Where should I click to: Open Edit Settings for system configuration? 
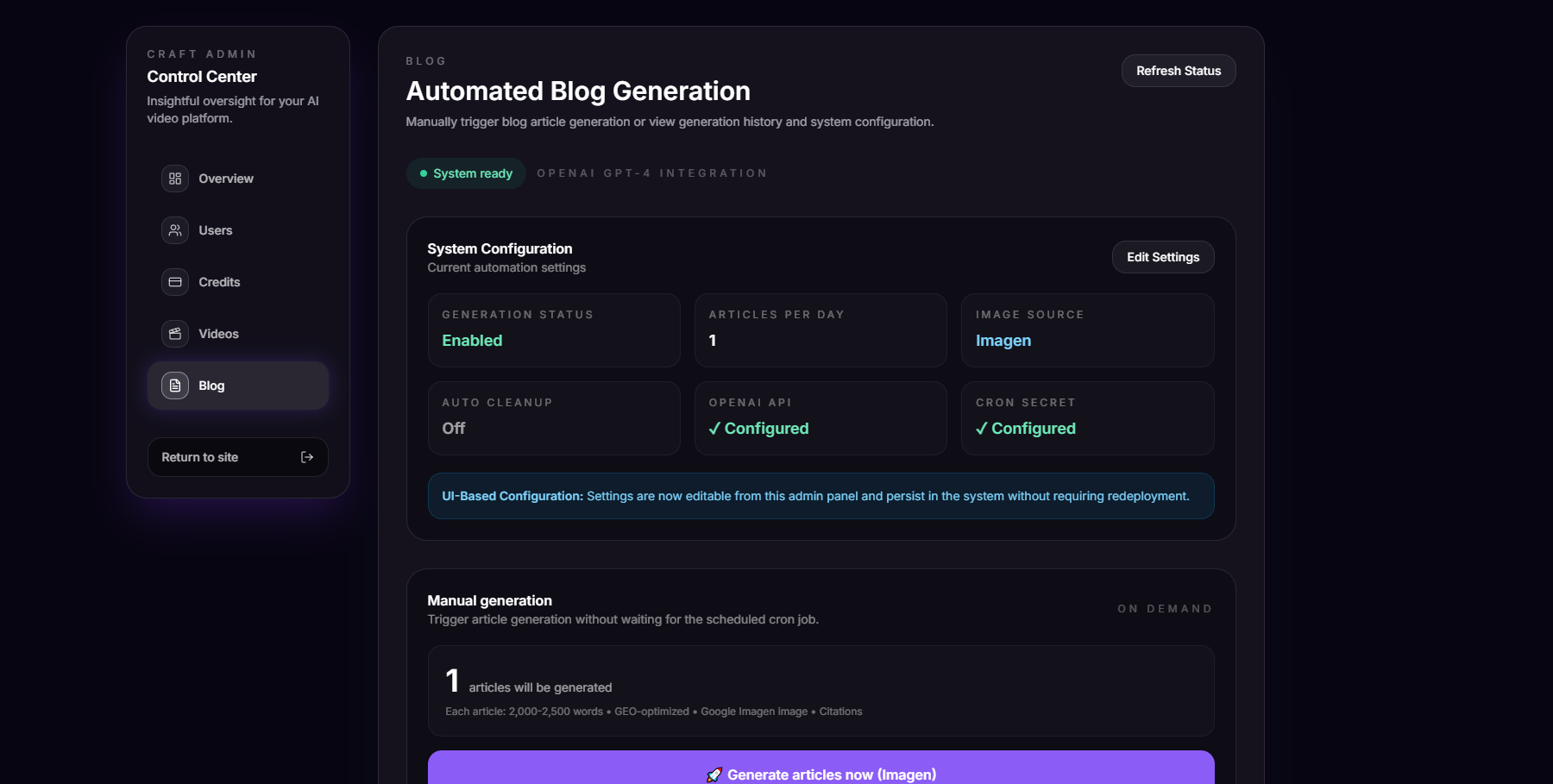(1162, 257)
